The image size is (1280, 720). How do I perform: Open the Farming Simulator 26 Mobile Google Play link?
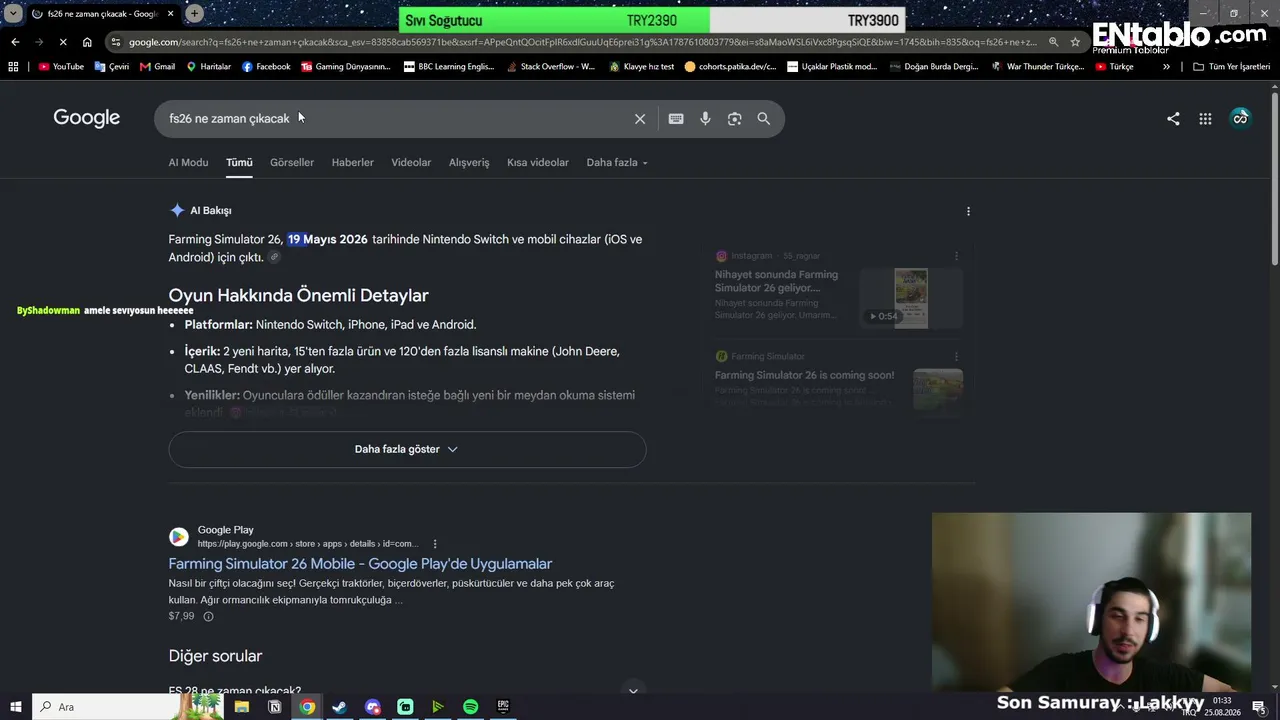(360, 564)
